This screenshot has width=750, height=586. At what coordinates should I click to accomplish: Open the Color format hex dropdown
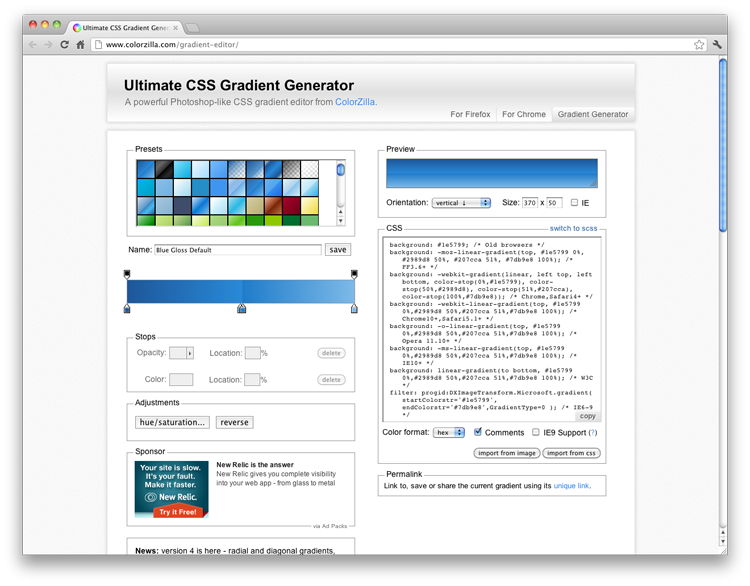pyautogui.click(x=449, y=432)
